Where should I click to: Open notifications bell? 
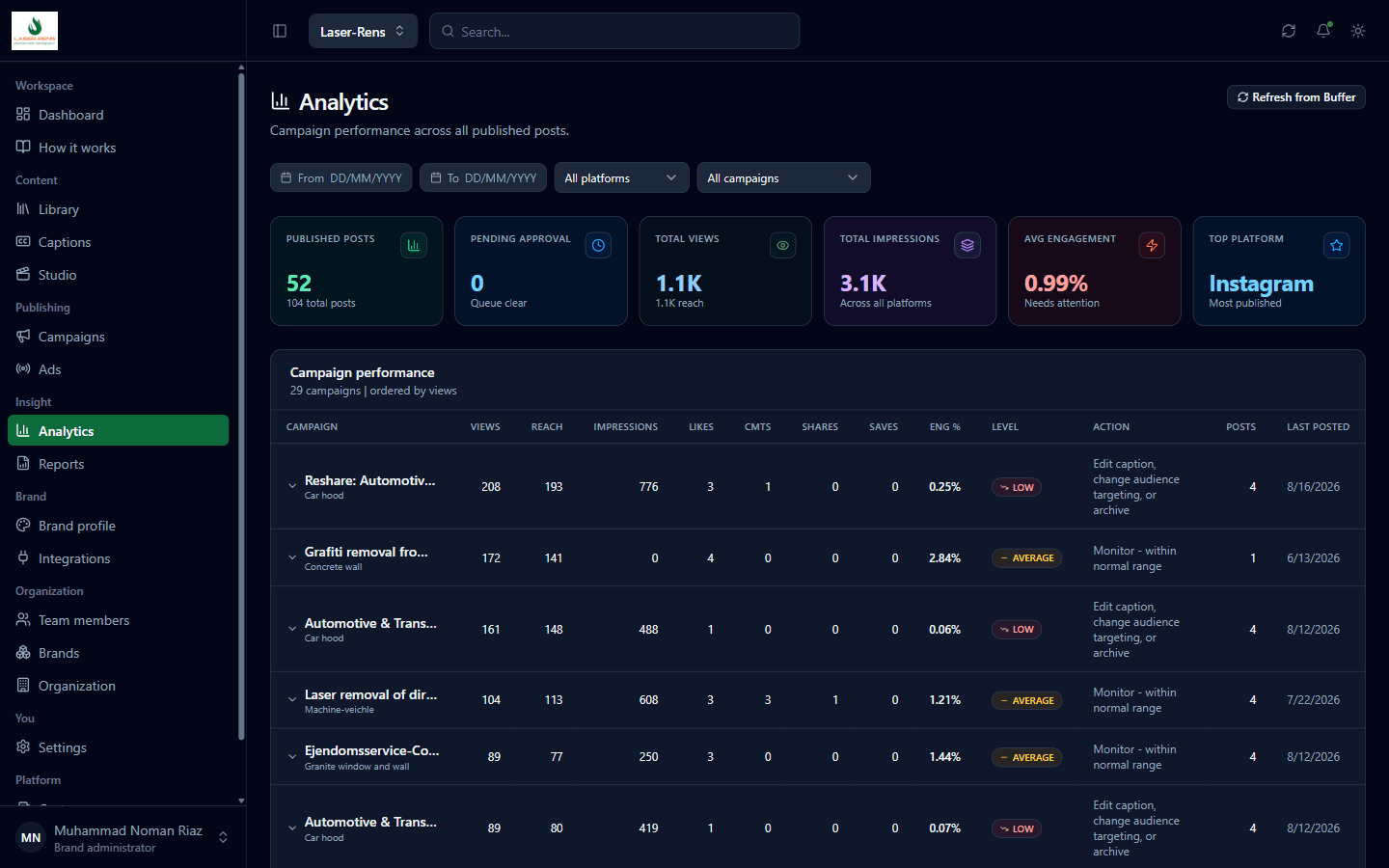pyautogui.click(x=1323, y=31)
